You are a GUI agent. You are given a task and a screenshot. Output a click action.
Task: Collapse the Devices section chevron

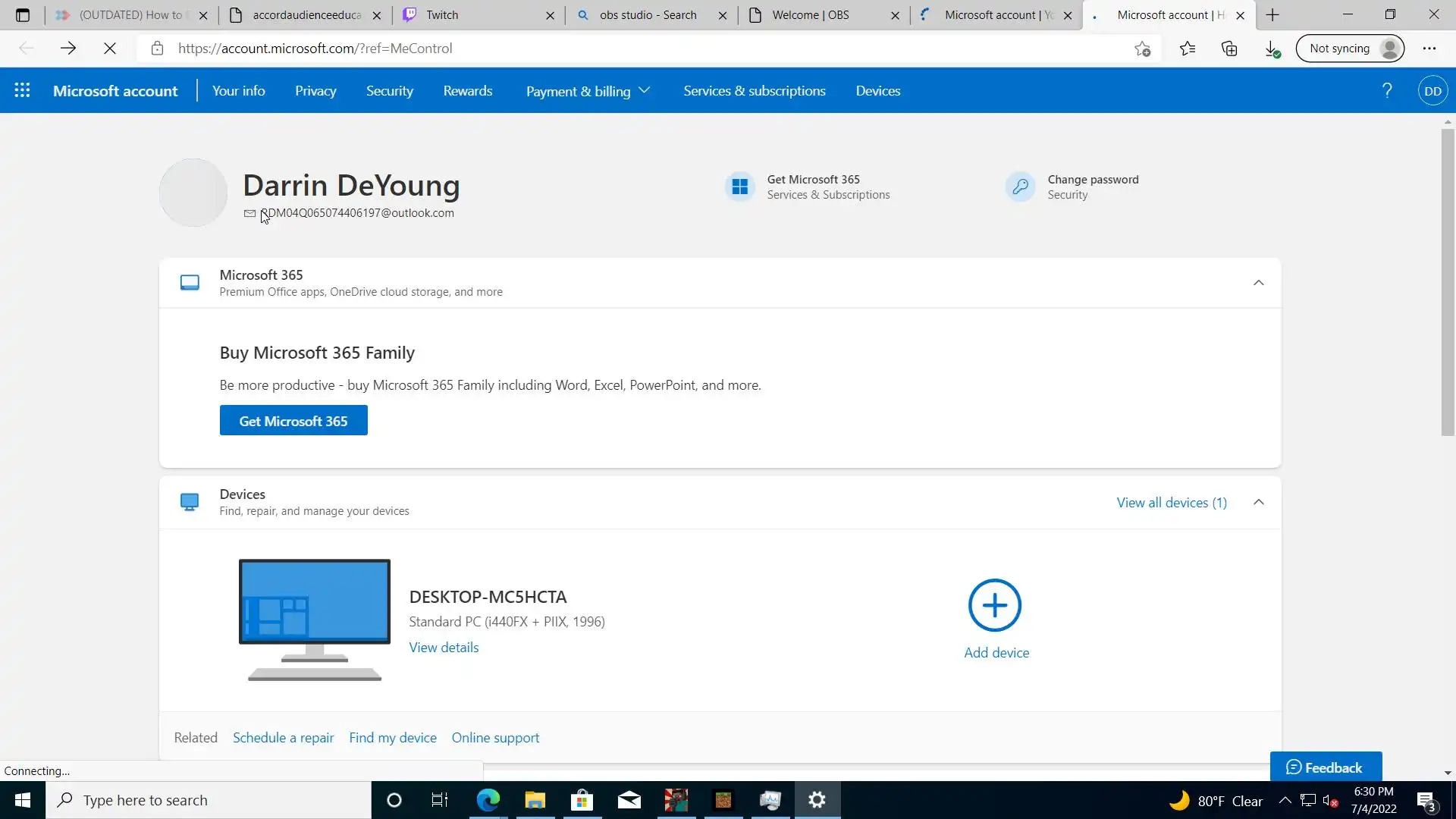pos(1258,502)
